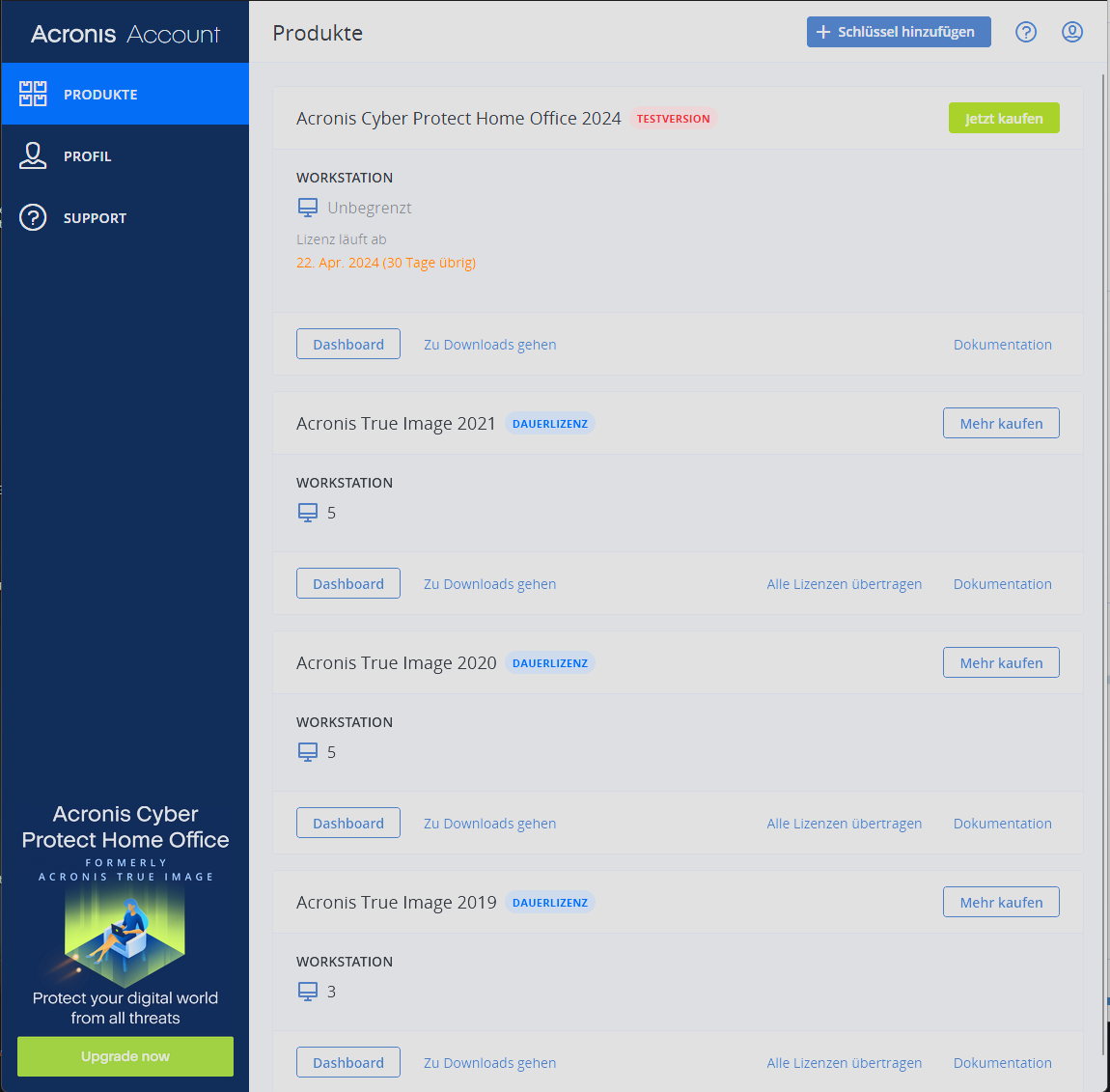Click Mehr kaufen for True Image 2021
The width and height of the screenshot is (1110, 1092).
coord(1001,424)
